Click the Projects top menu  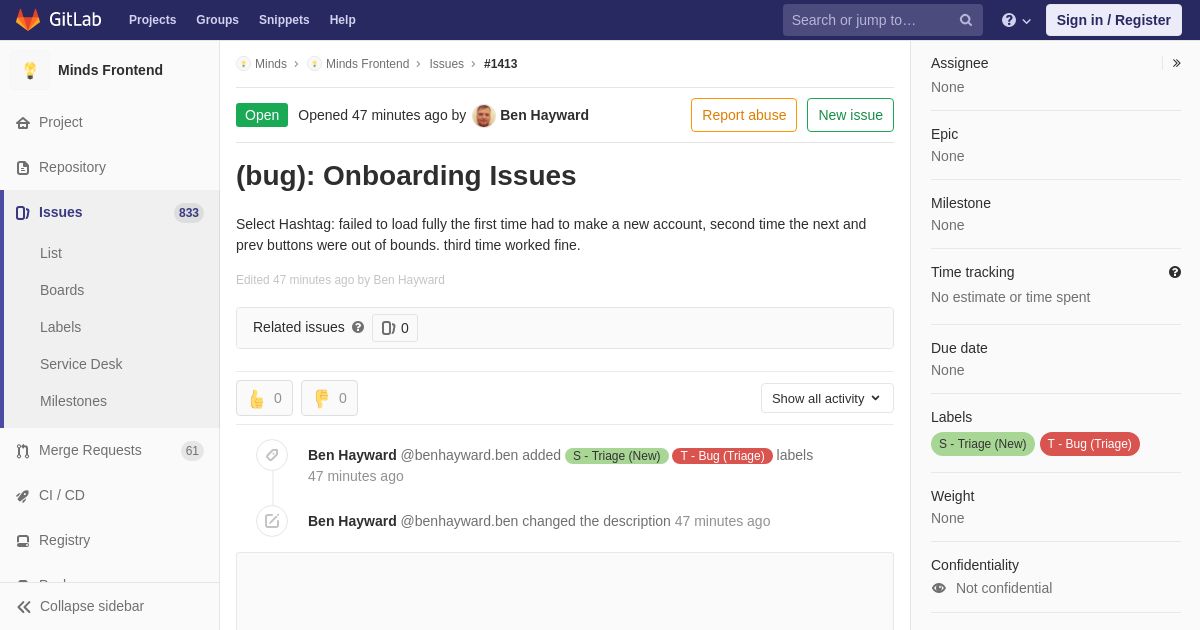pos(152,20)
